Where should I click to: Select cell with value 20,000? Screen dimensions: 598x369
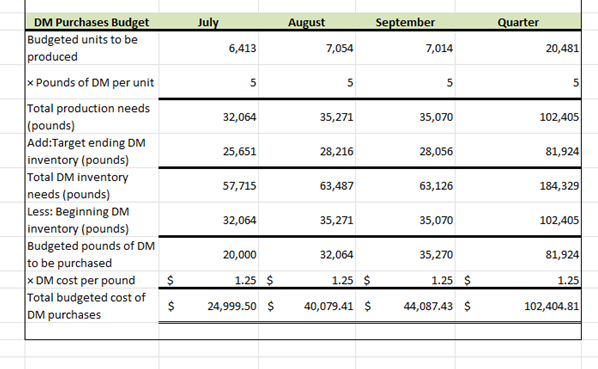[209, 254]
